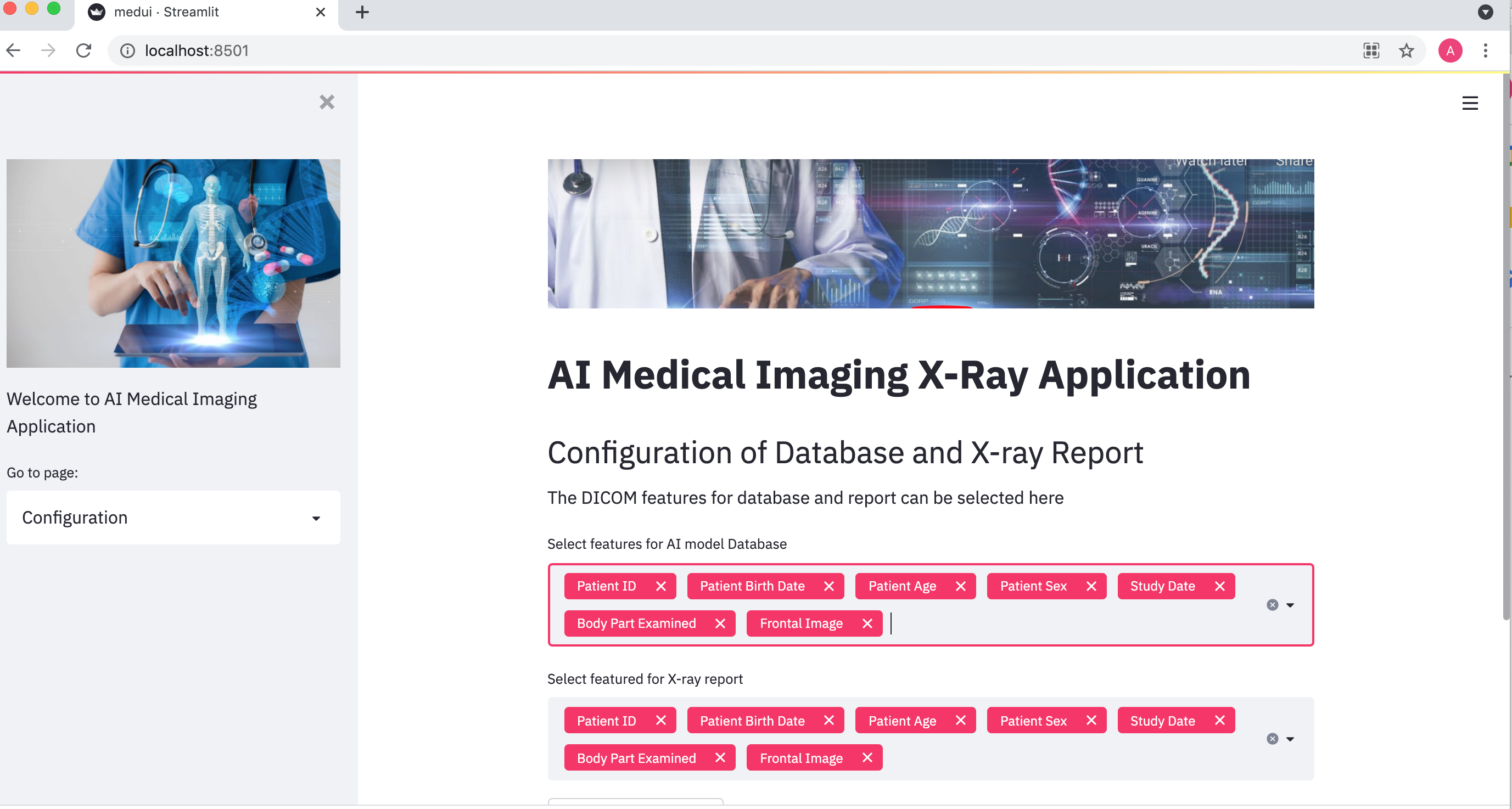Image resolution: width=1512 pixels, height=809 pixels.
Task: Open Chrome three-dot menu
Action: [1485, 50]
